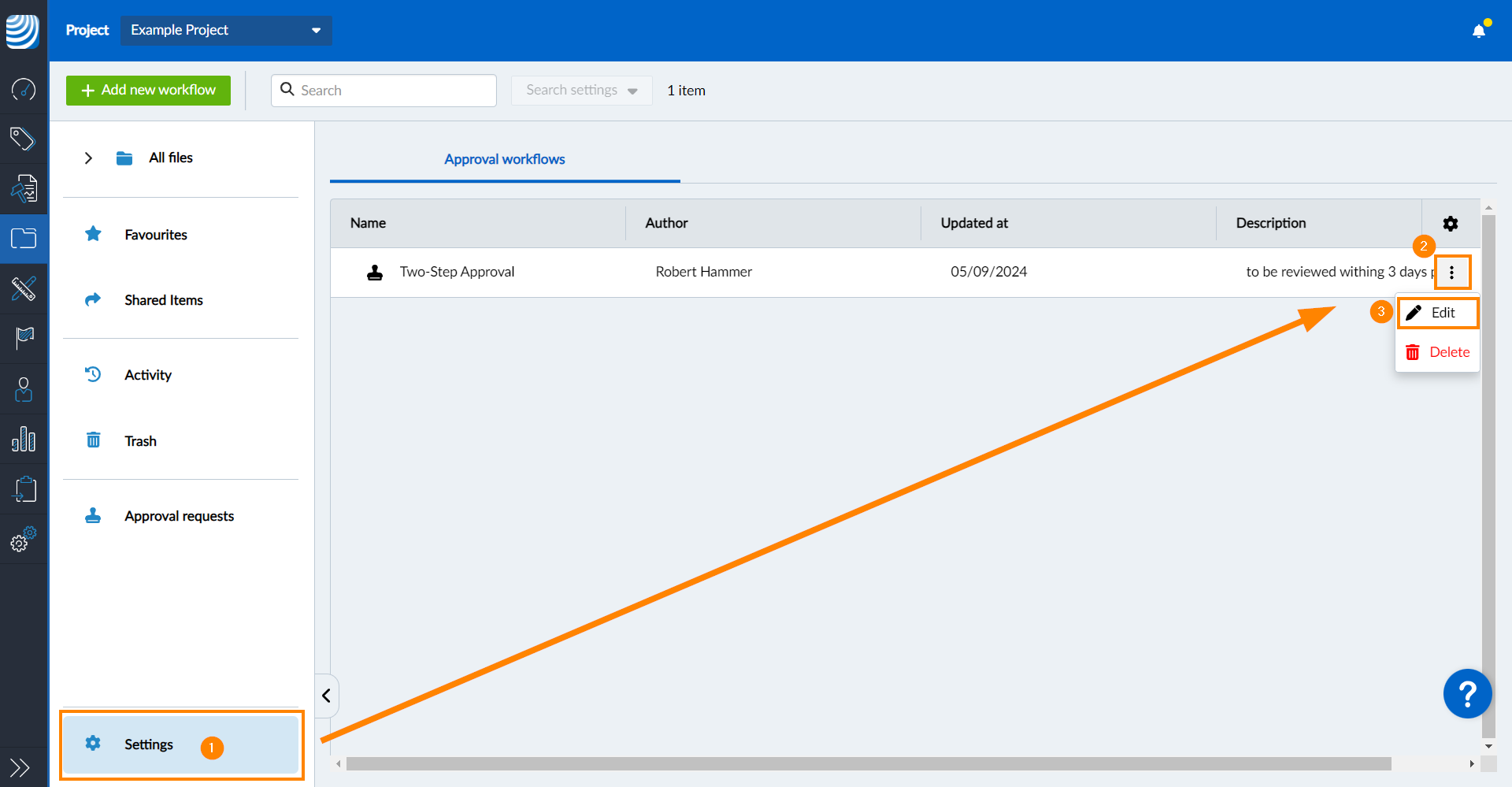Screen dimensions: 1512x787
Task: Click the Approval requests stamp icon
Action: pyautogui.click(x=93, y=515)
